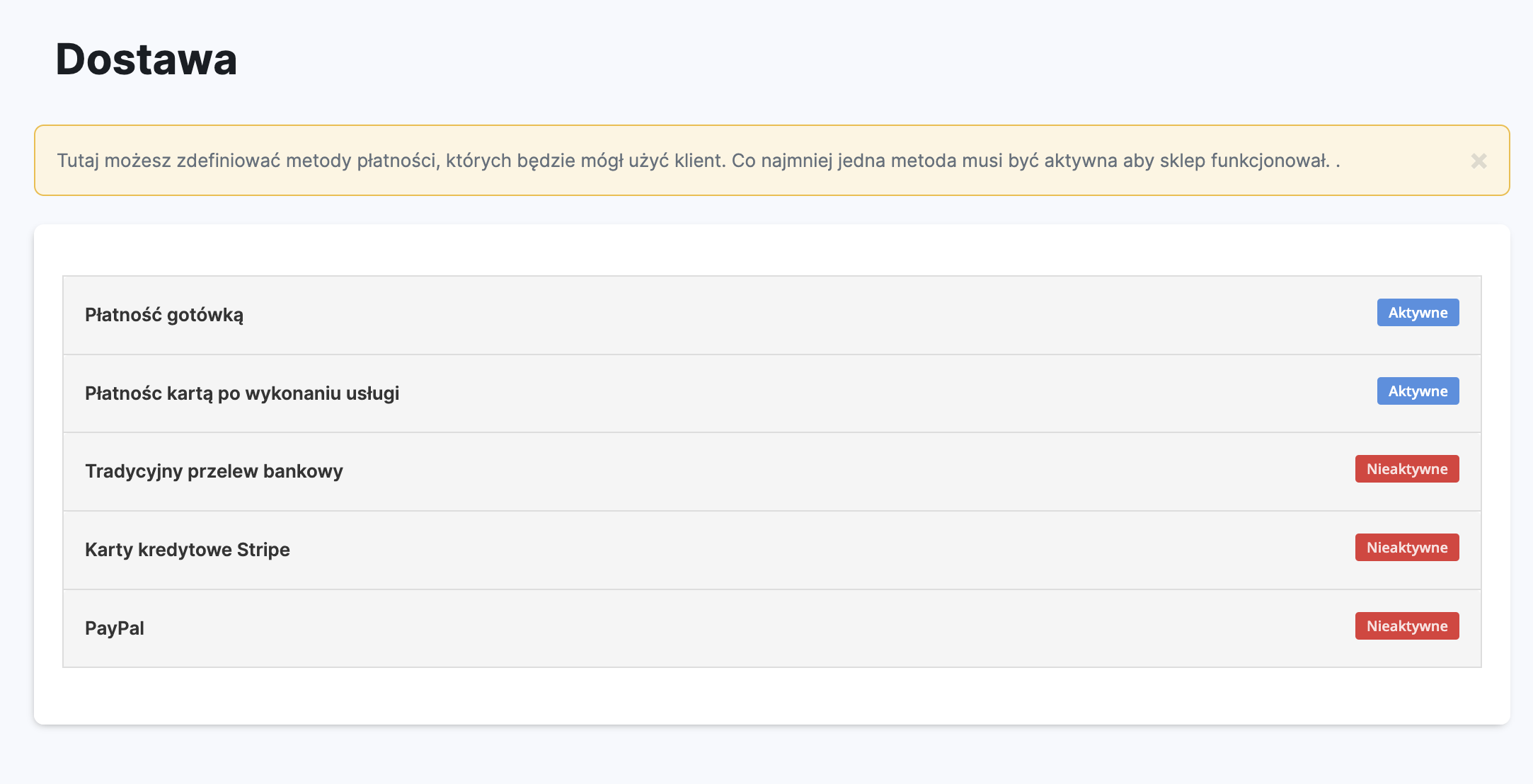Click the payment methods info message text

tap(698, 161)
